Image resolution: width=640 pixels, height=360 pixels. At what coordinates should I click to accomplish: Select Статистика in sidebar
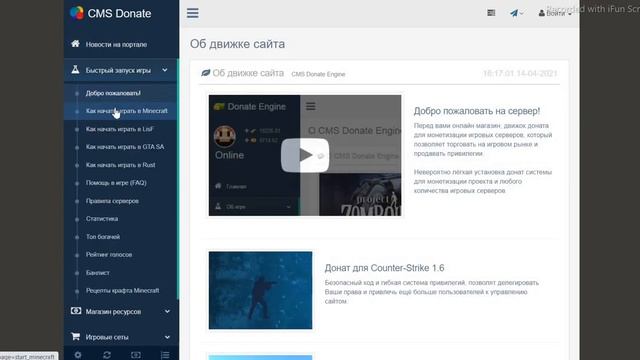click(x=102, y=219)
